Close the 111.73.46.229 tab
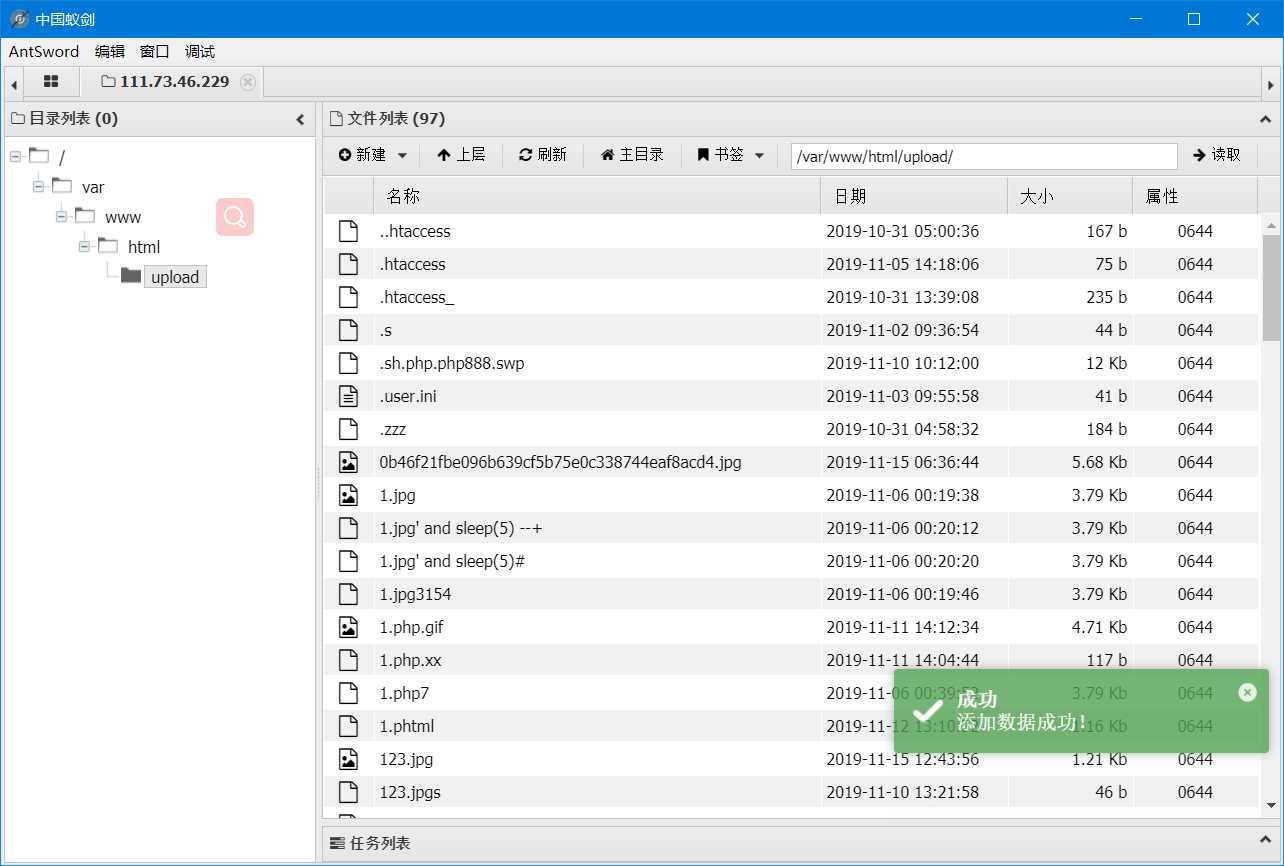The height and width of the screenshot is (866, 1284). [x=248, y=82]
